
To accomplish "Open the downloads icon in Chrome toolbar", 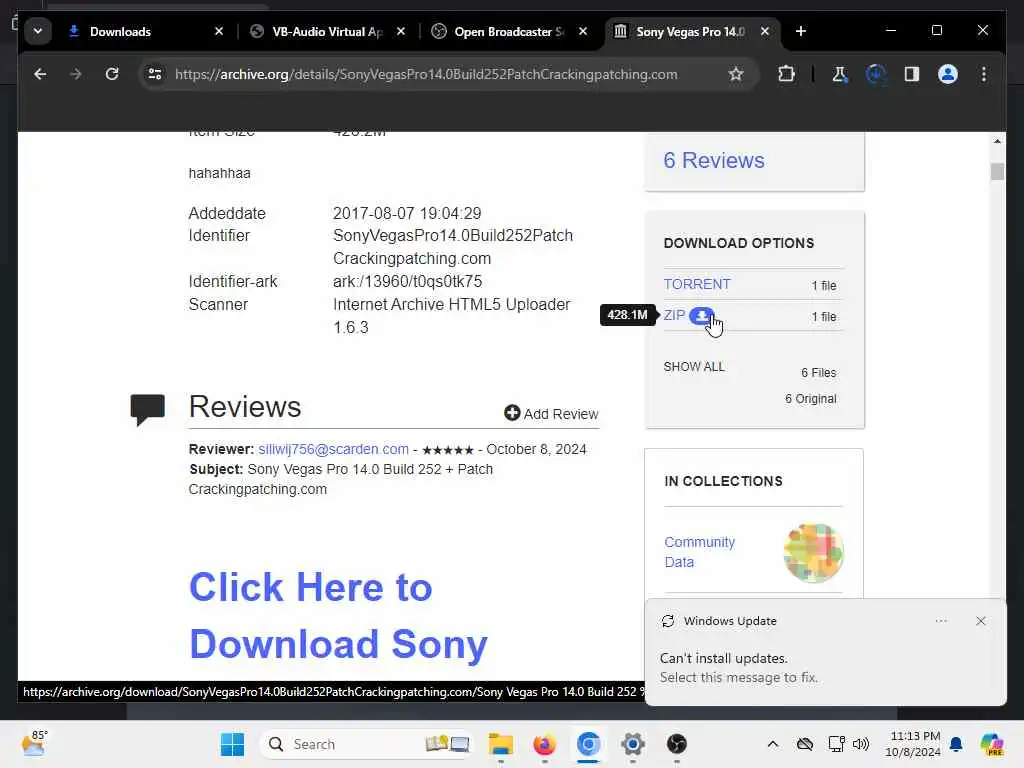I will click(875, 74).
